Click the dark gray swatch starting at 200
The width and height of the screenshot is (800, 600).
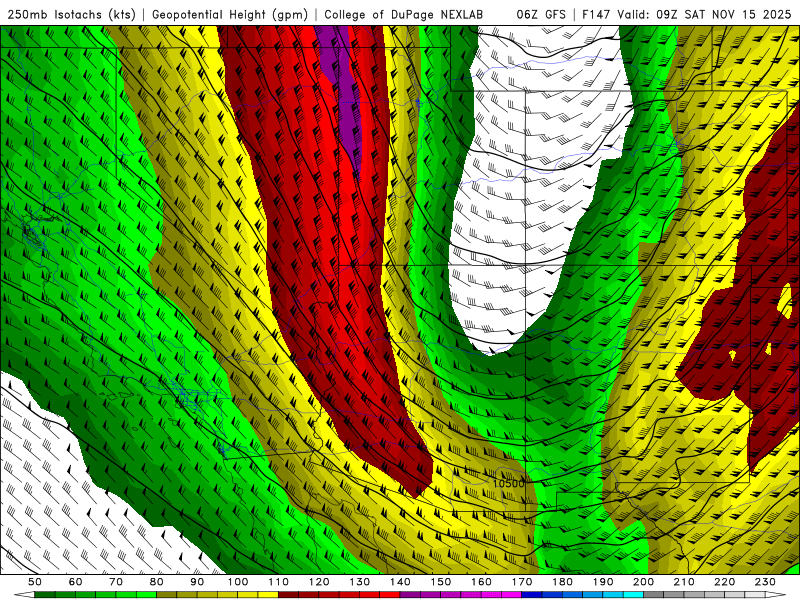(x=654, y=595)
